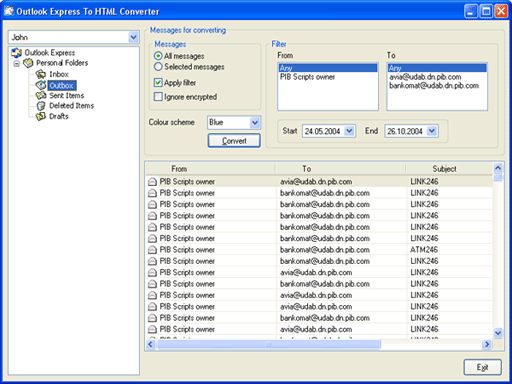Click the Personal Folders icon
The image size is (512, 384).
28,63
